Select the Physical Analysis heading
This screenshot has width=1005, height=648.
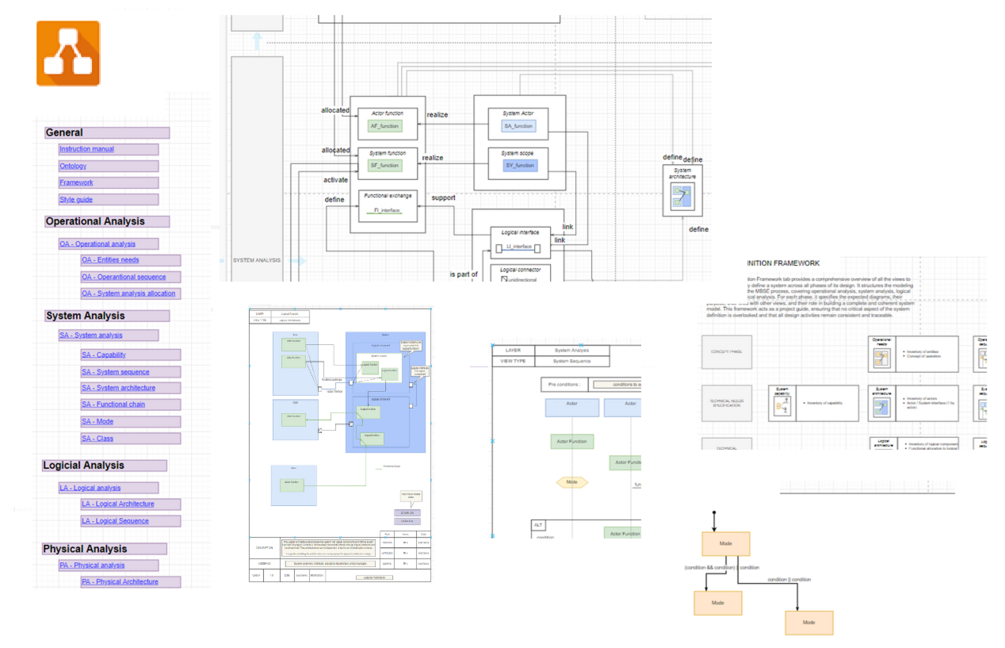104,549
